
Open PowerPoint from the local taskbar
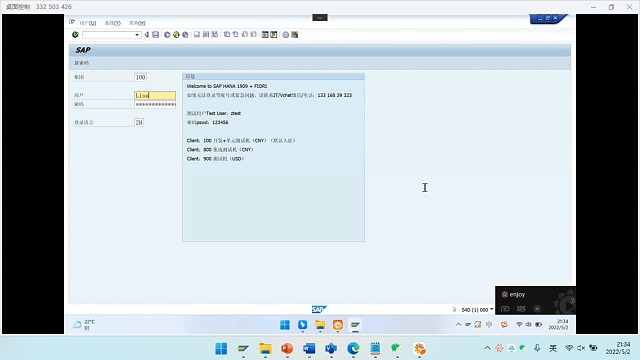287,349
